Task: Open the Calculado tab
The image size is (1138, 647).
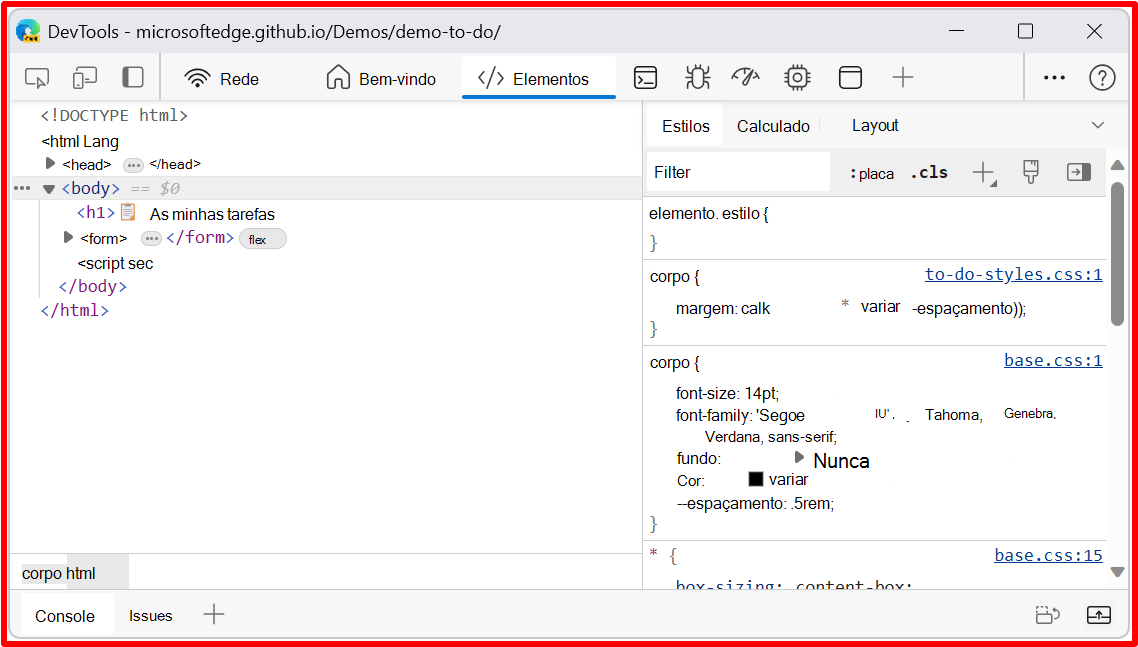Action: click(x=772, y=125)
